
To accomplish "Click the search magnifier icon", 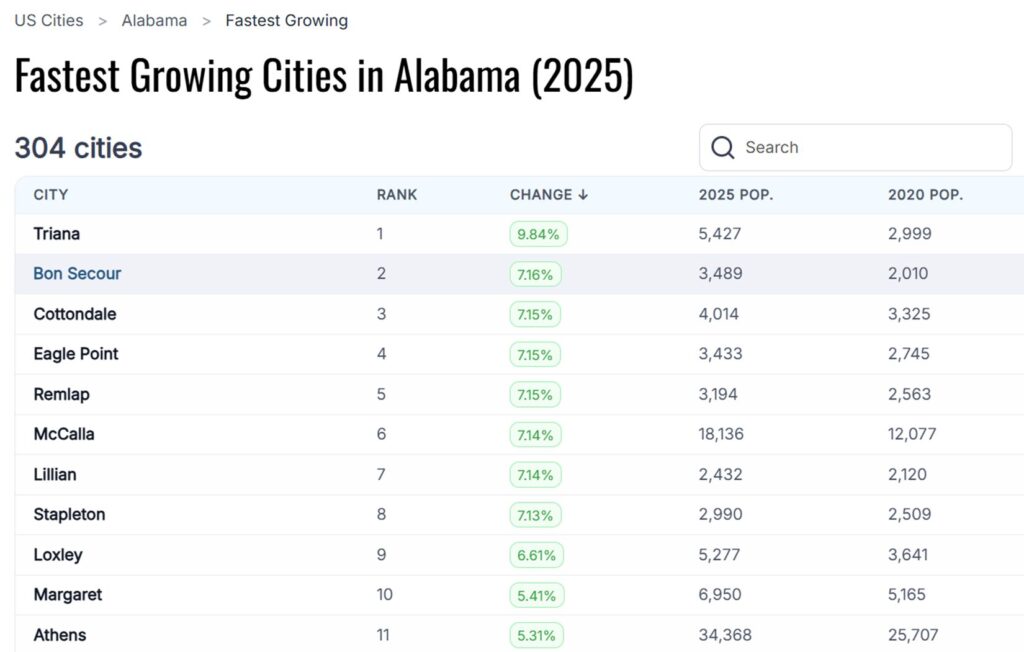I will 723,148.
